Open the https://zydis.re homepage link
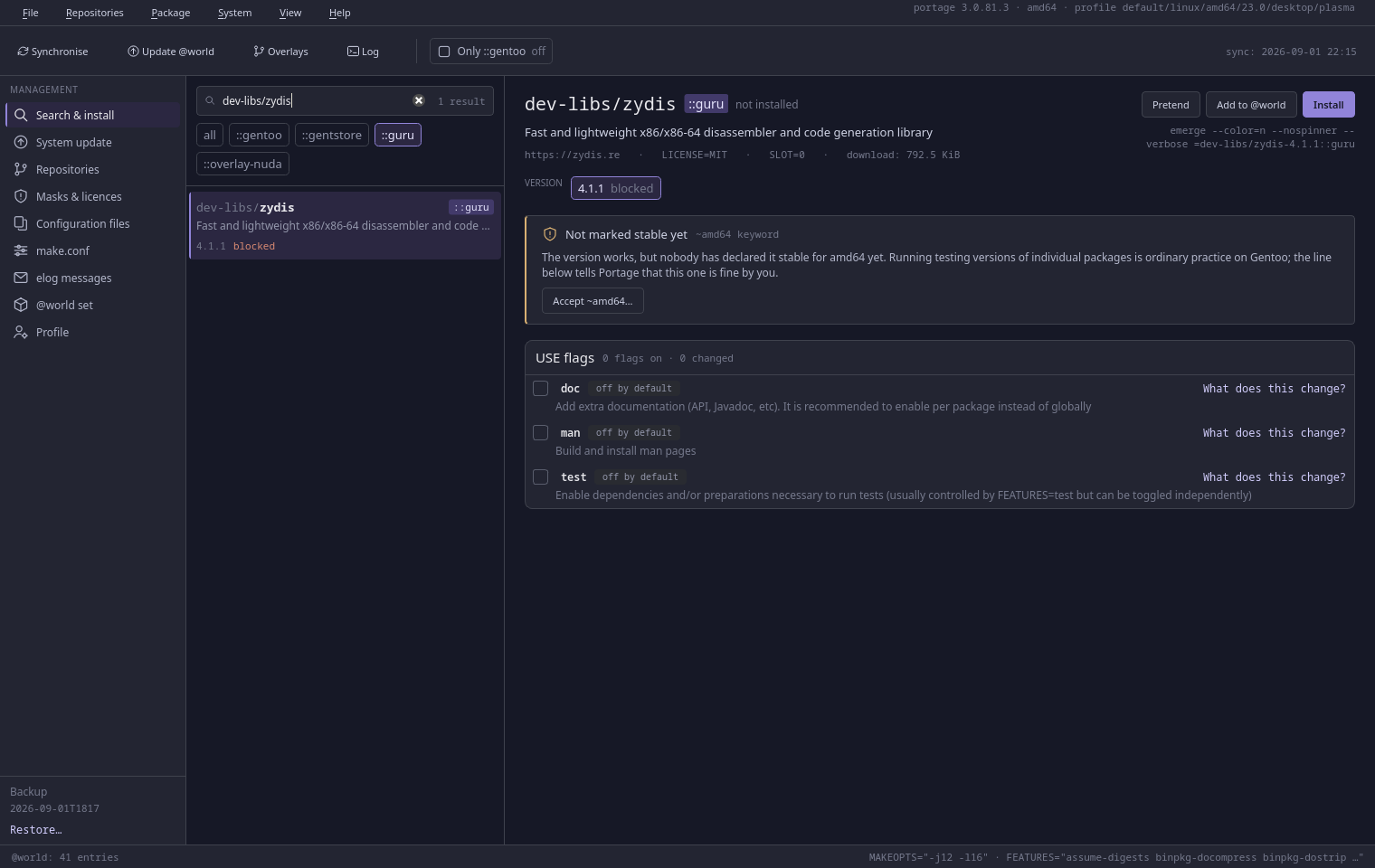The height and width of the screenshot is (868, 1375). coord(572,155)
